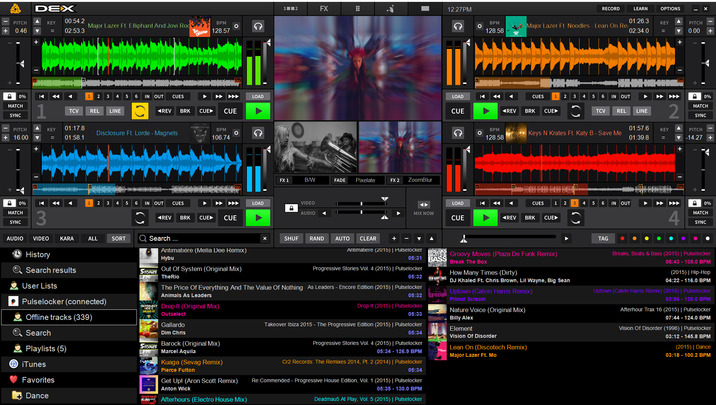Toggle the yellow loop icon on deck 1
This screenshot has width=716, height=405.
(x=139, y=110)
